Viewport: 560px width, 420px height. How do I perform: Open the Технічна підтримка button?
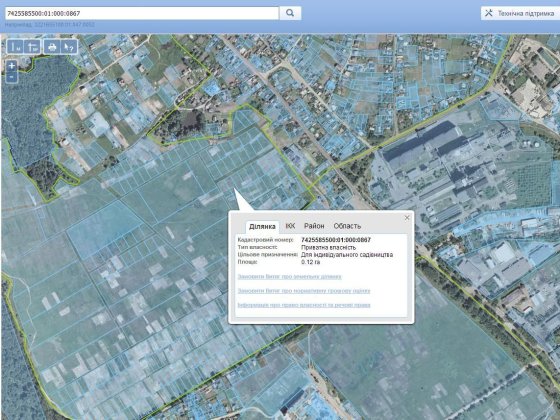click(x=520, y=13)
